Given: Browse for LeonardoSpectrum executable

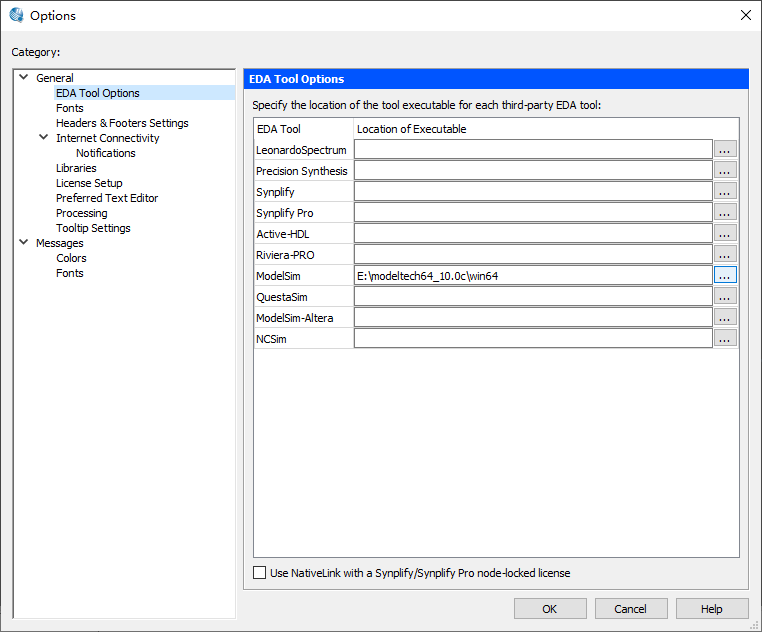Looking at the screenshot, I should (725, 149).
